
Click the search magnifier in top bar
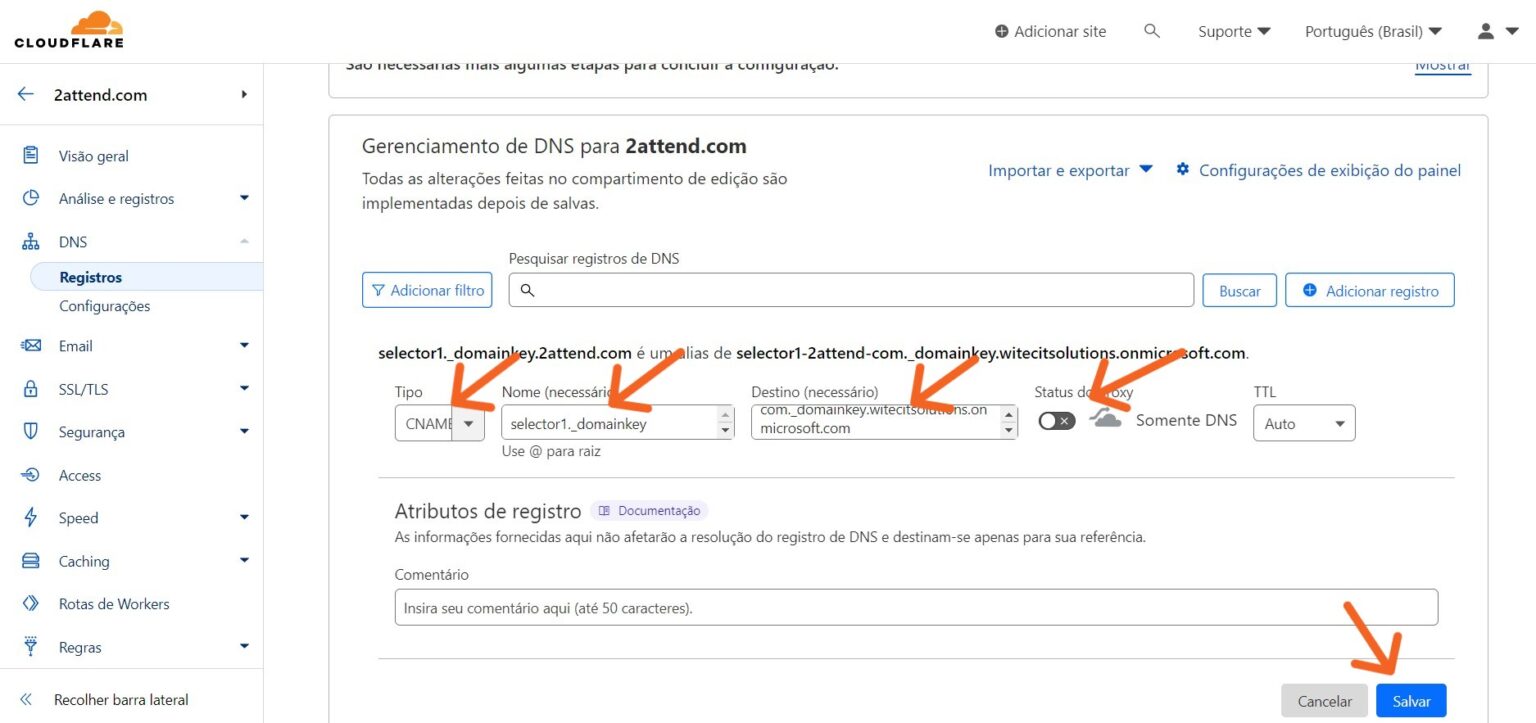(1152, 31)
